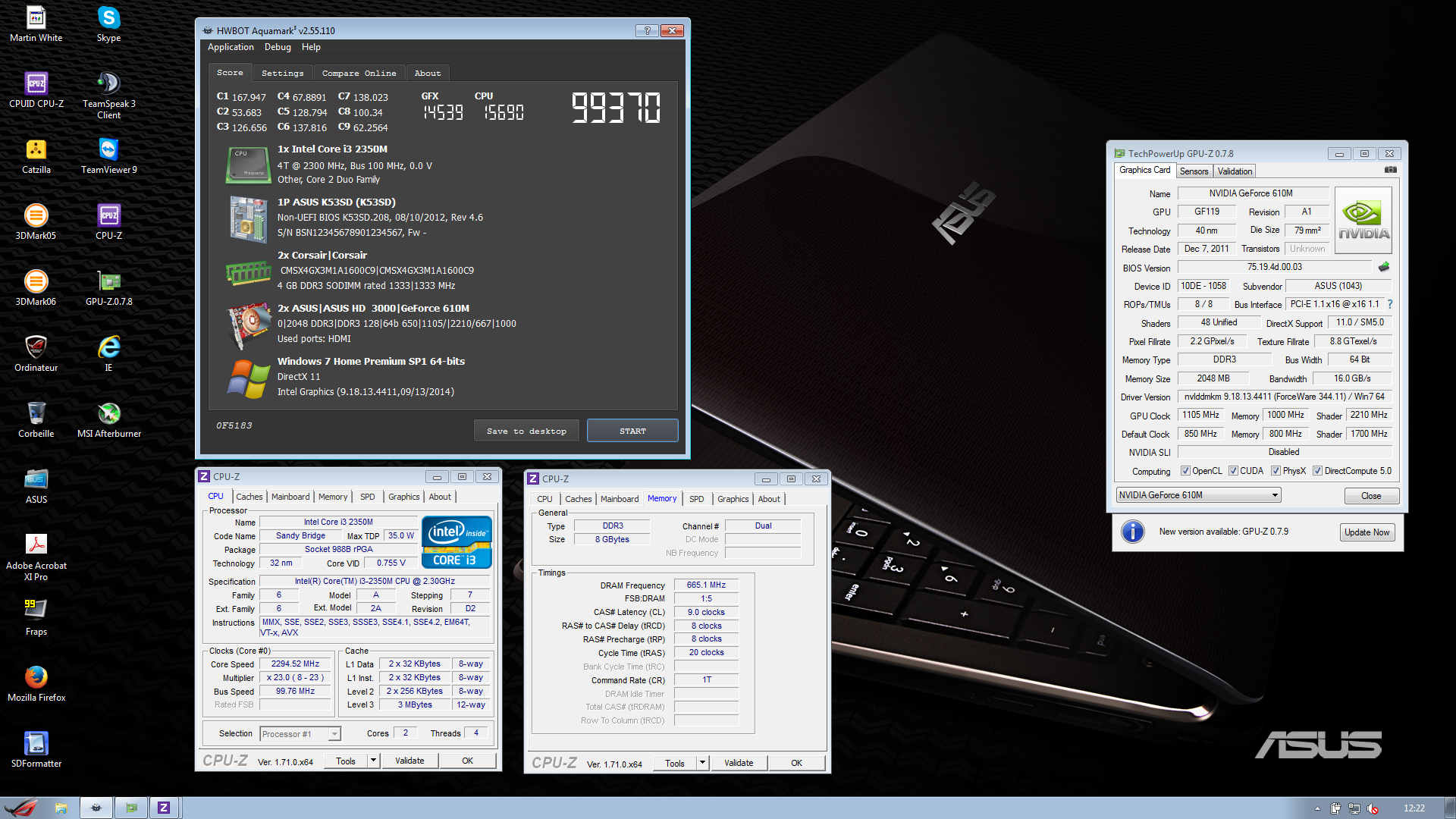Click the blue info icon in GPU-Z update notice

pos(1133,532)
